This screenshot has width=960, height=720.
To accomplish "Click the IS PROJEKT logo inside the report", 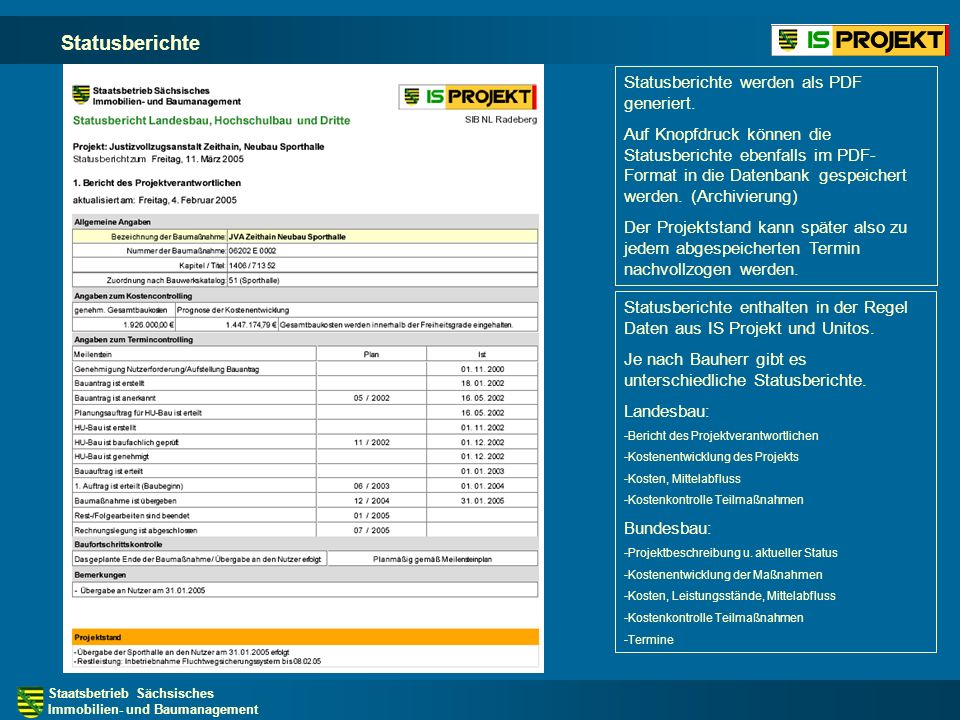I will (x=468, y=97).
